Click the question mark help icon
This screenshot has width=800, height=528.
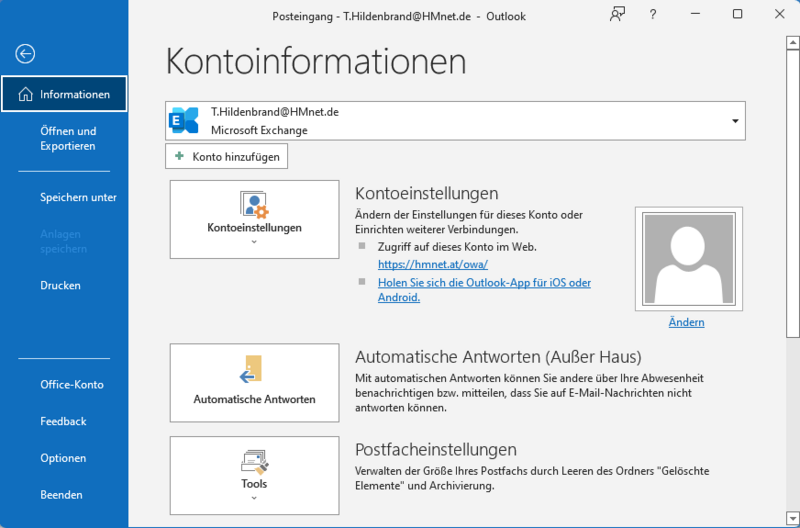coord(653,14)
